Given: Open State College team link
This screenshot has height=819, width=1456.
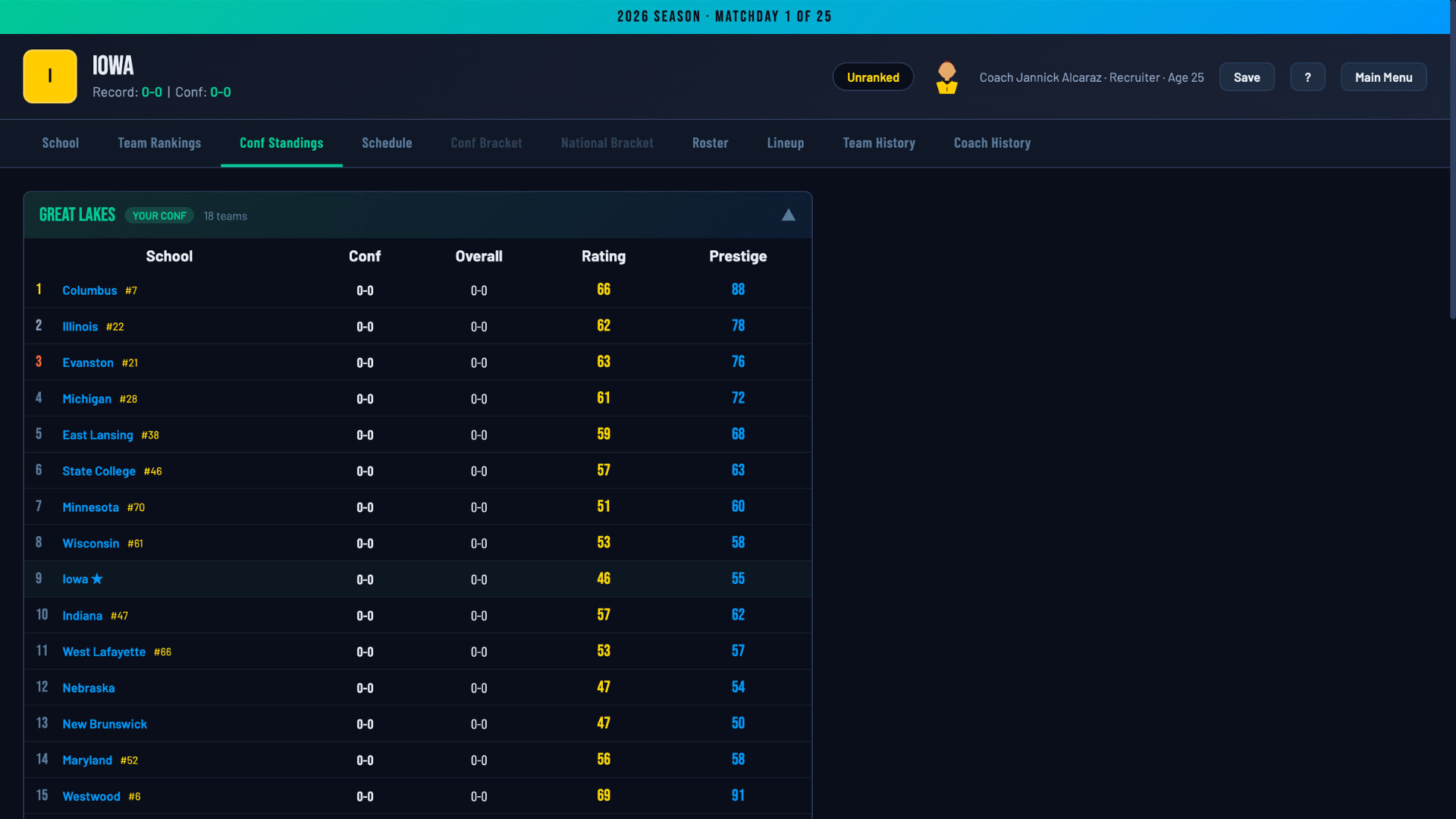Looking at the screenshot, I should [99, 472].
